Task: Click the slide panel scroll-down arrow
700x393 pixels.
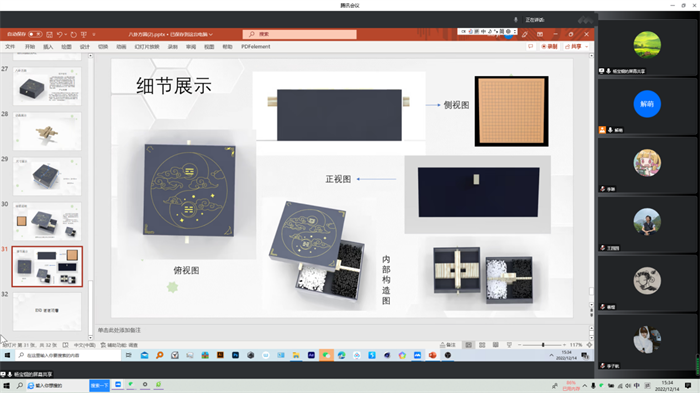Action: tap(91, 338)
